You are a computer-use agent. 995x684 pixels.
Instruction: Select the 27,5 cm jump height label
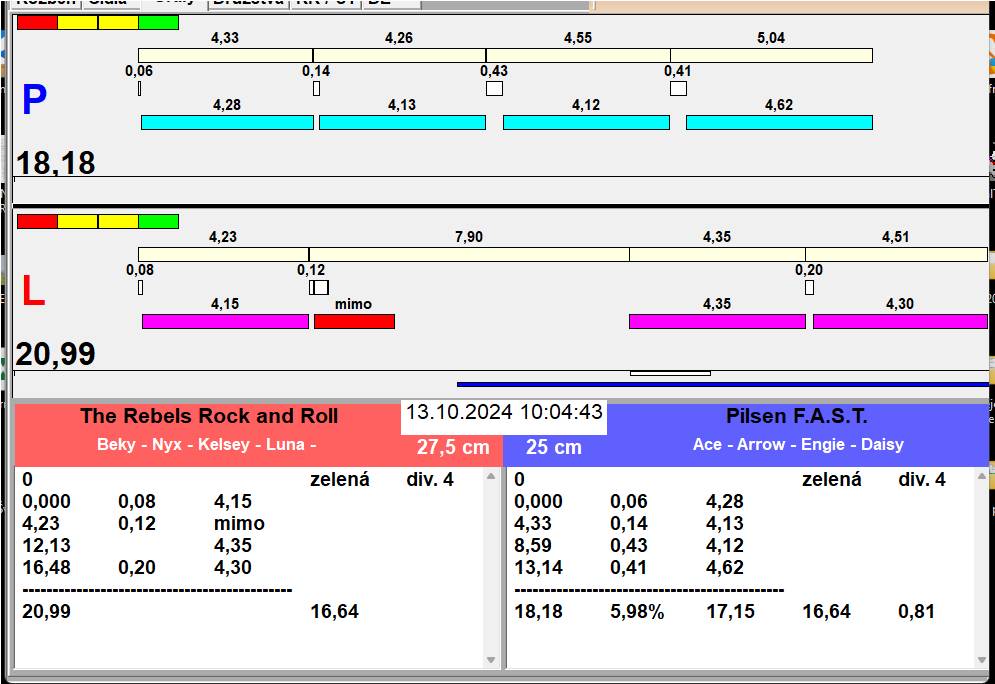coord(453,447)
